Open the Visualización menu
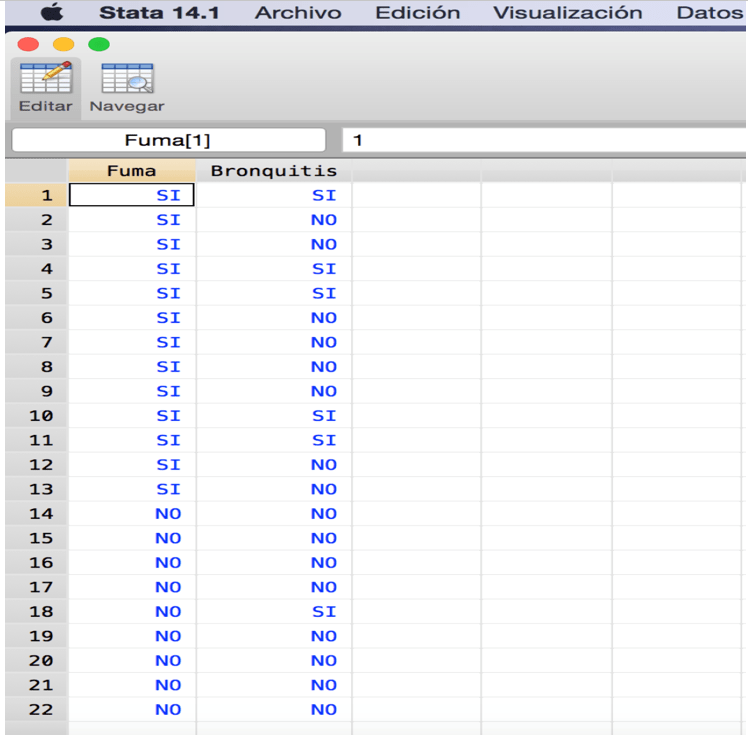Viewport: 748px width, 735px height. pyautogui.click(x=567, y=13)
